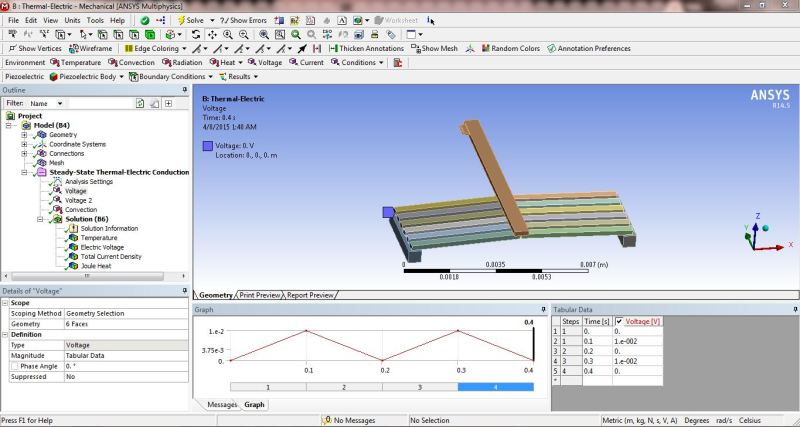Insert a Radiation load from the toolbar
This screenshot has height=427, width=800.
click(x=182, y=62)
